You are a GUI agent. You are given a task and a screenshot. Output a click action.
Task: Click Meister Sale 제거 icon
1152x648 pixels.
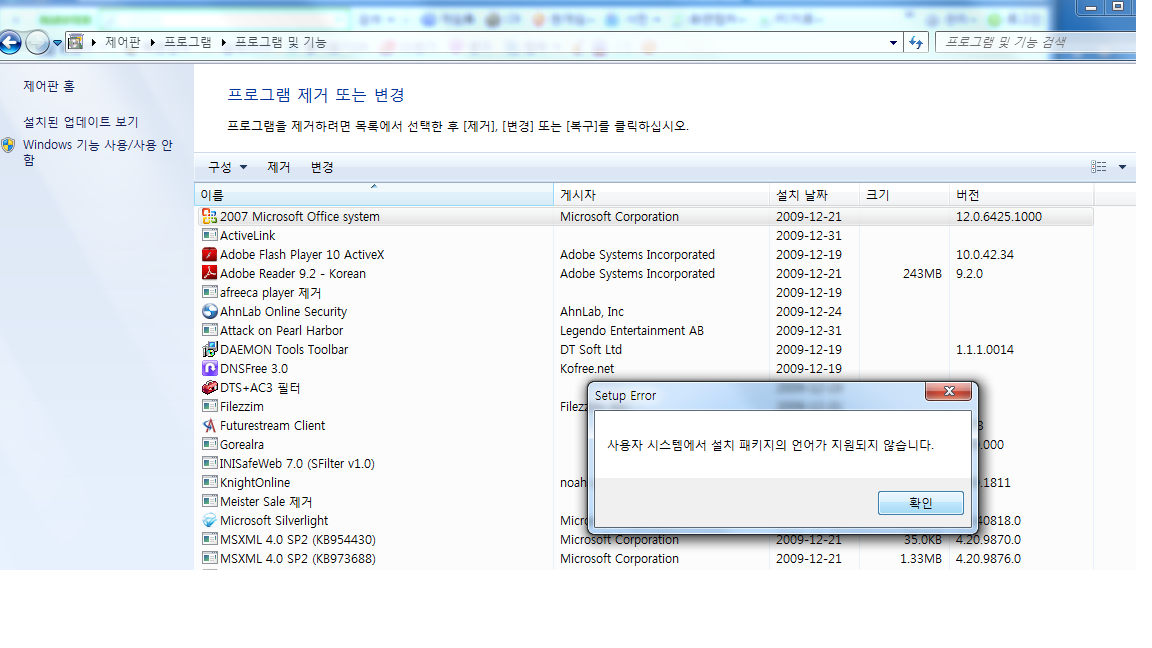click(209, 502)
